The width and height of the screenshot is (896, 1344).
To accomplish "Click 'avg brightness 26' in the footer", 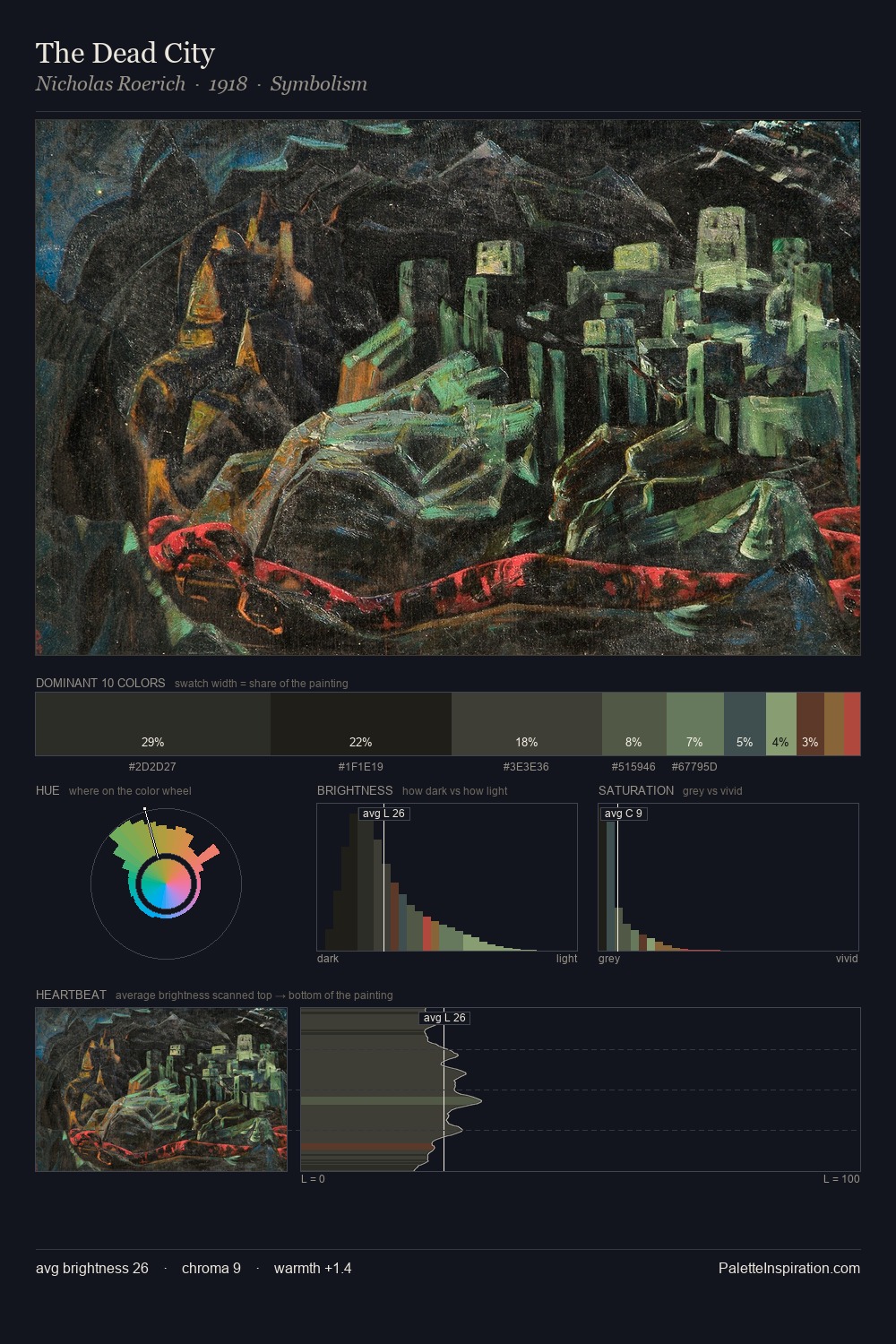I will [x=92, y=1269].
